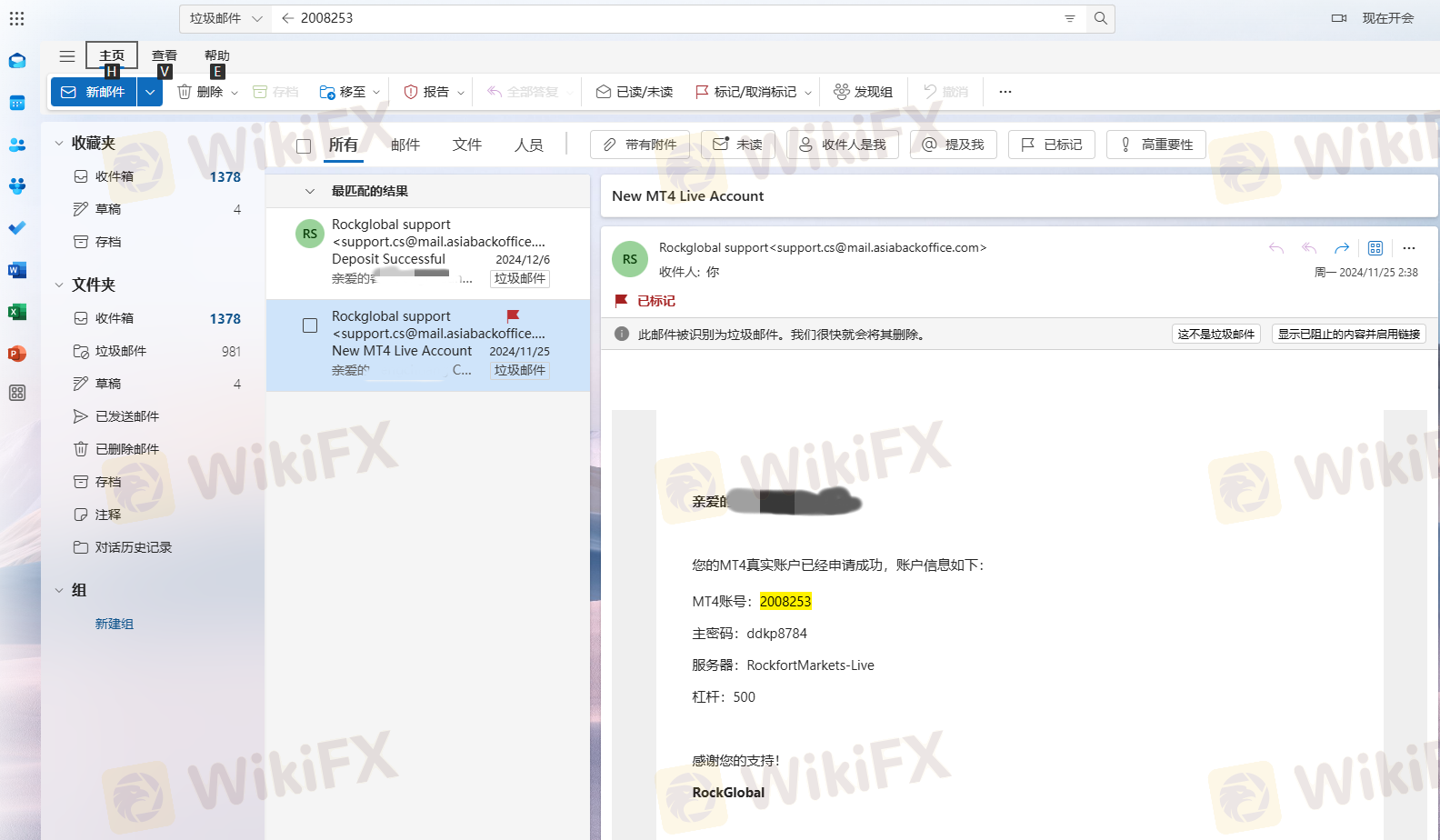Open the Deposit Successful message
This screenshot has width=1440, height=840.
[428, 253]
